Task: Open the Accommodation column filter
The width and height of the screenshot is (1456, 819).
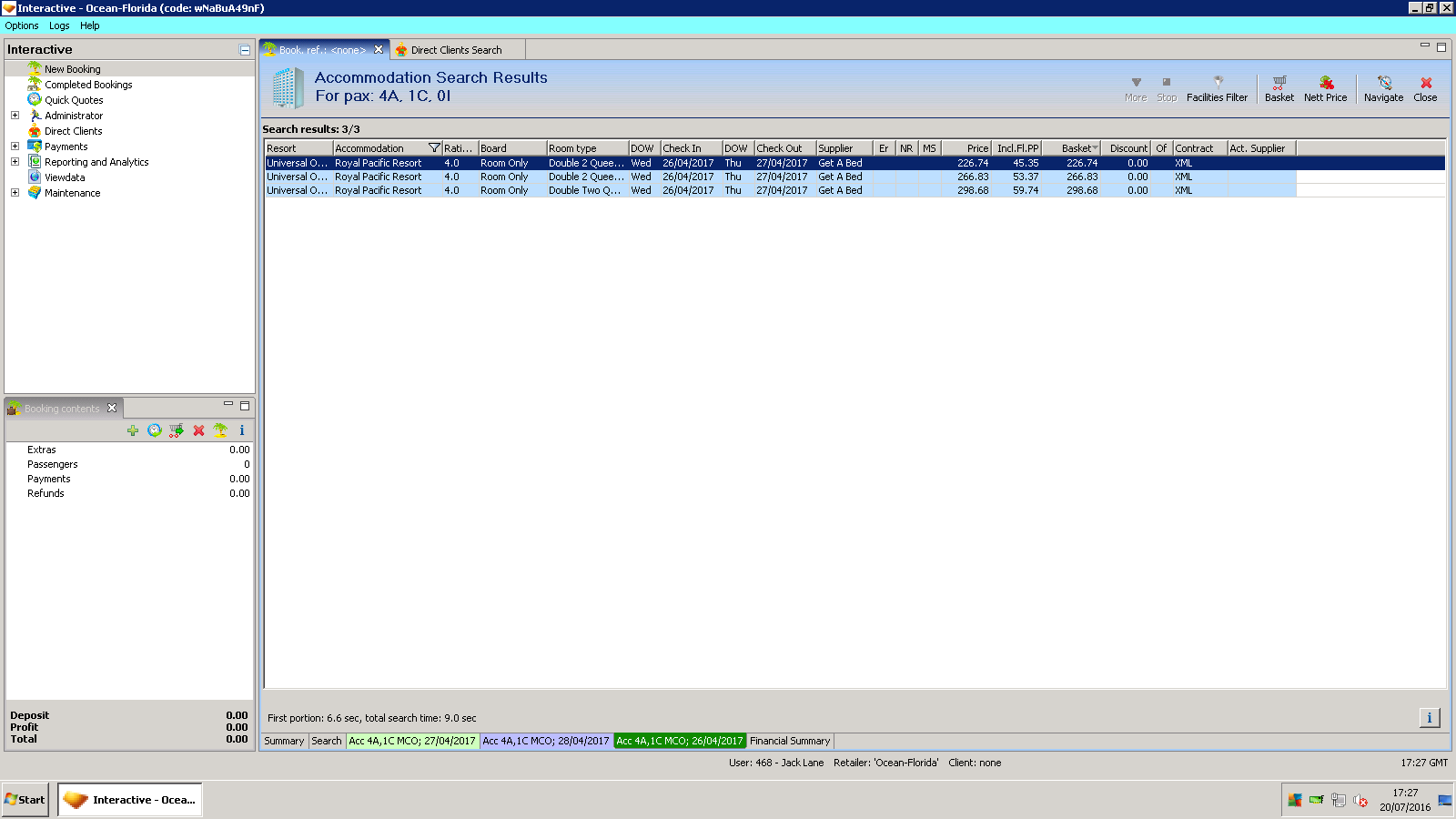Action: [434, 148]
